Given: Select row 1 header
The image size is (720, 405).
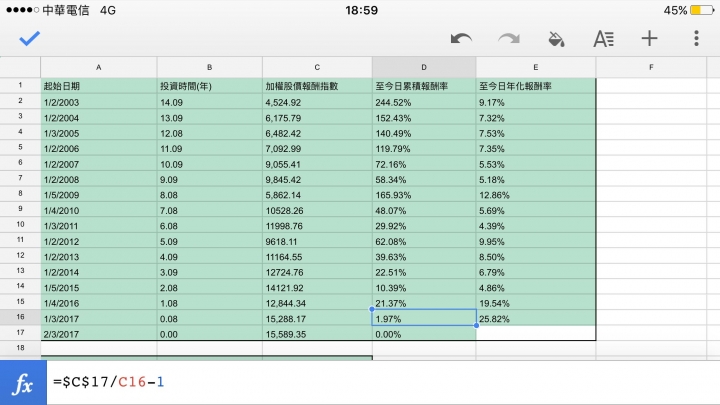Looking at the screenshot, I should (20, 85).
